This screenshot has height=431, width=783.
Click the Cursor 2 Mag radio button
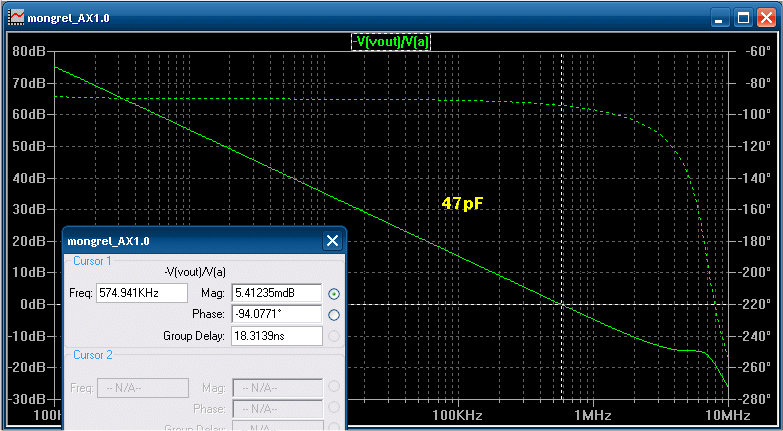point(334,386)
